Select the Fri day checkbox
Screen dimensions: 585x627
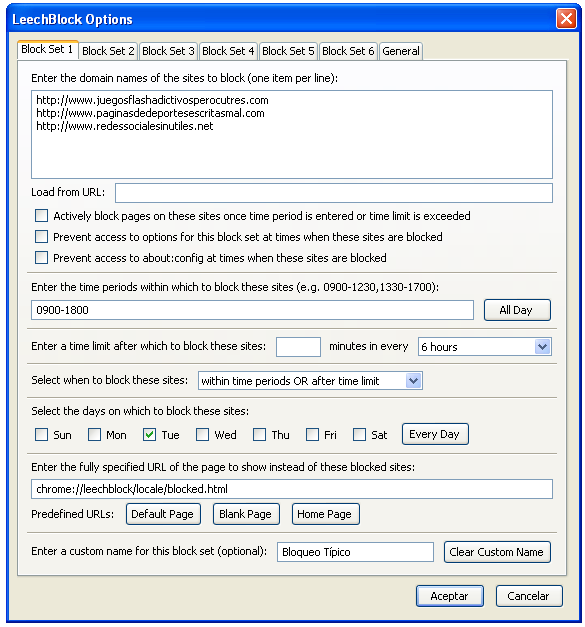point(312,435)
